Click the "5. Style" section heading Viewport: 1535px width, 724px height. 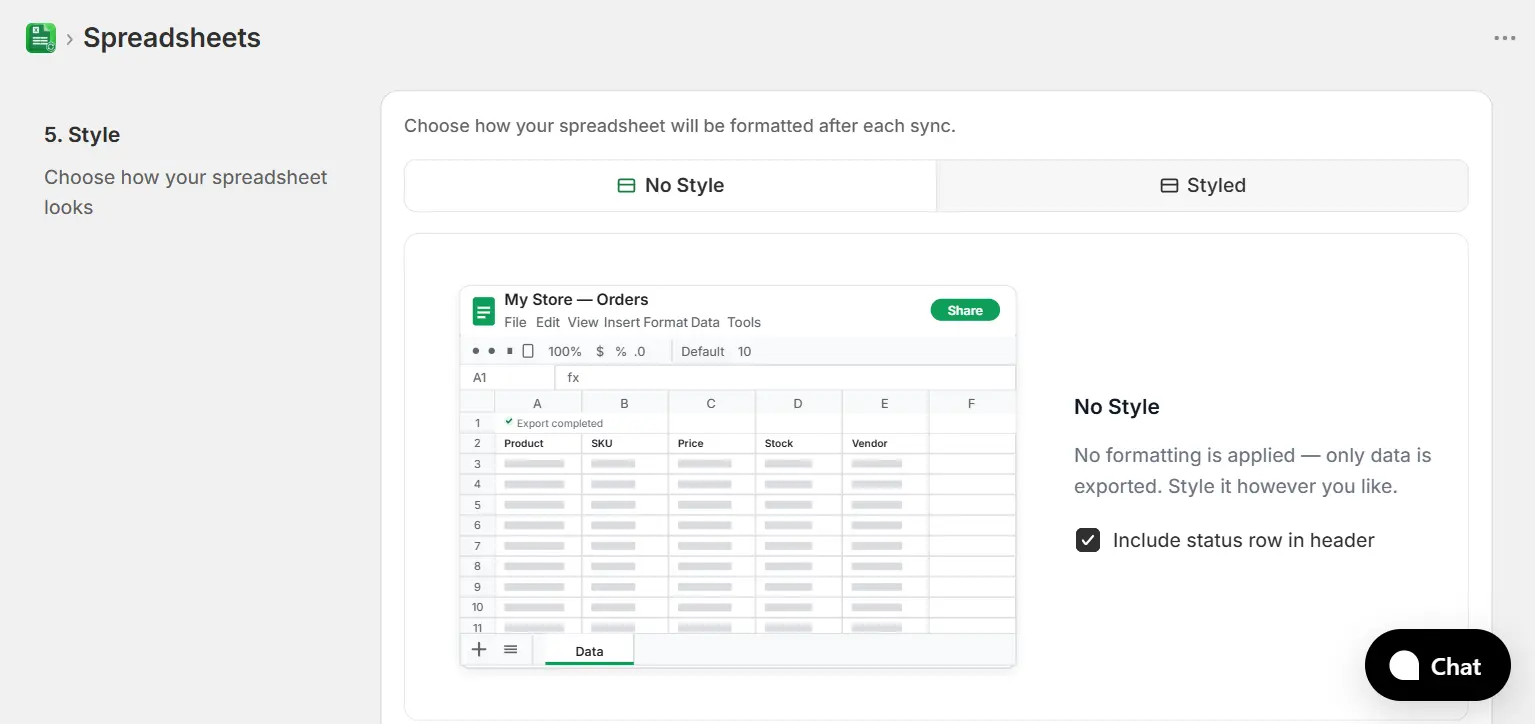pyautogui.click(x=82, y=135)
